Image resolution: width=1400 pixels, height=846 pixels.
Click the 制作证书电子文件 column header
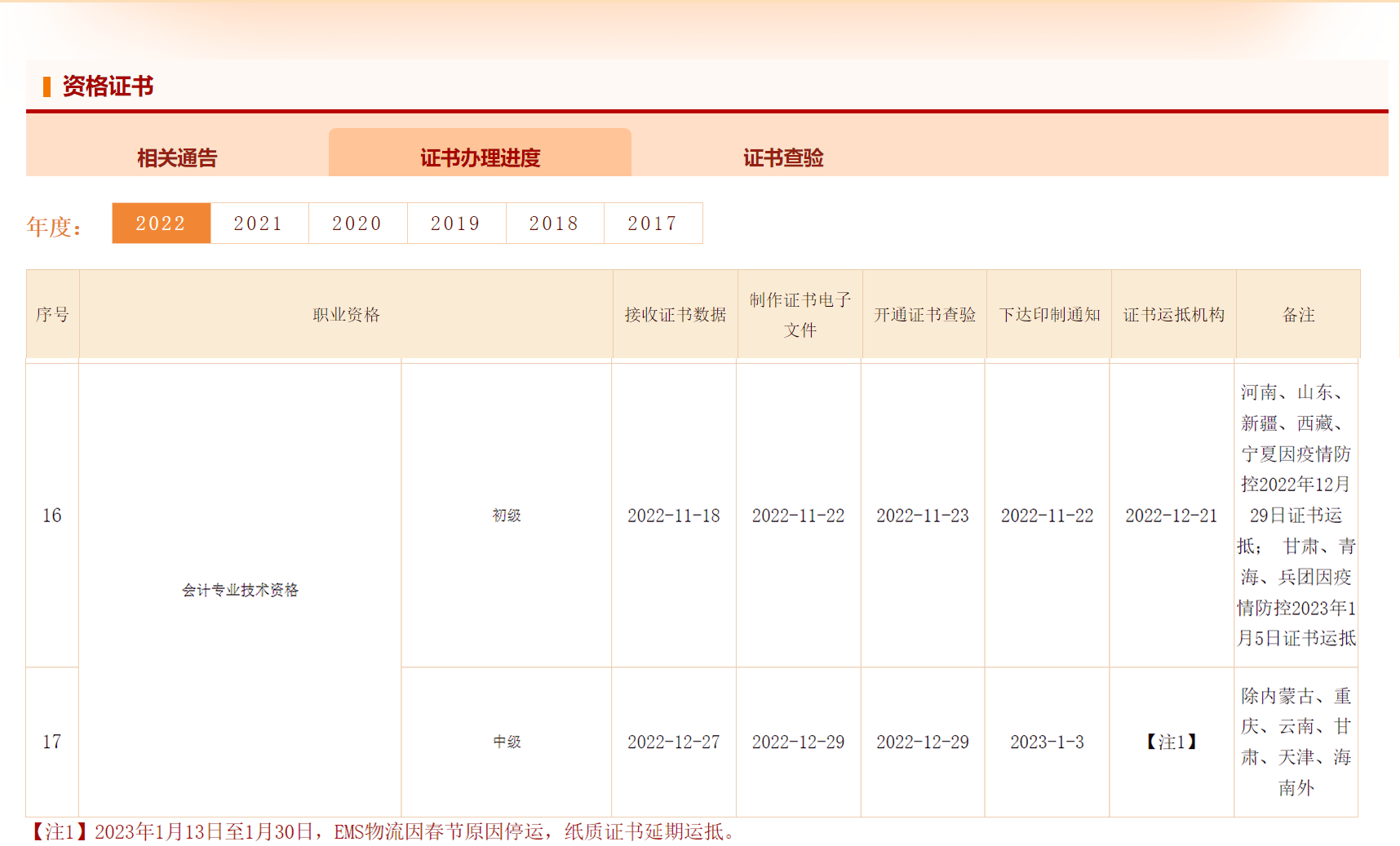pyautogui.click(x=800, y=315)
